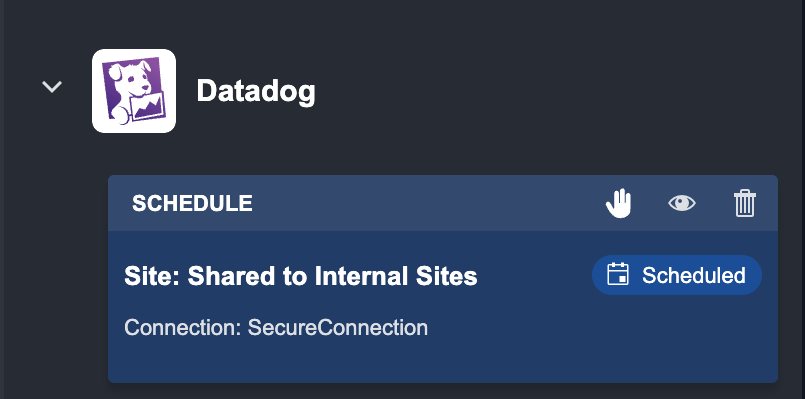
Task: Click the Scheduled status badge
Action: point(677,275)
